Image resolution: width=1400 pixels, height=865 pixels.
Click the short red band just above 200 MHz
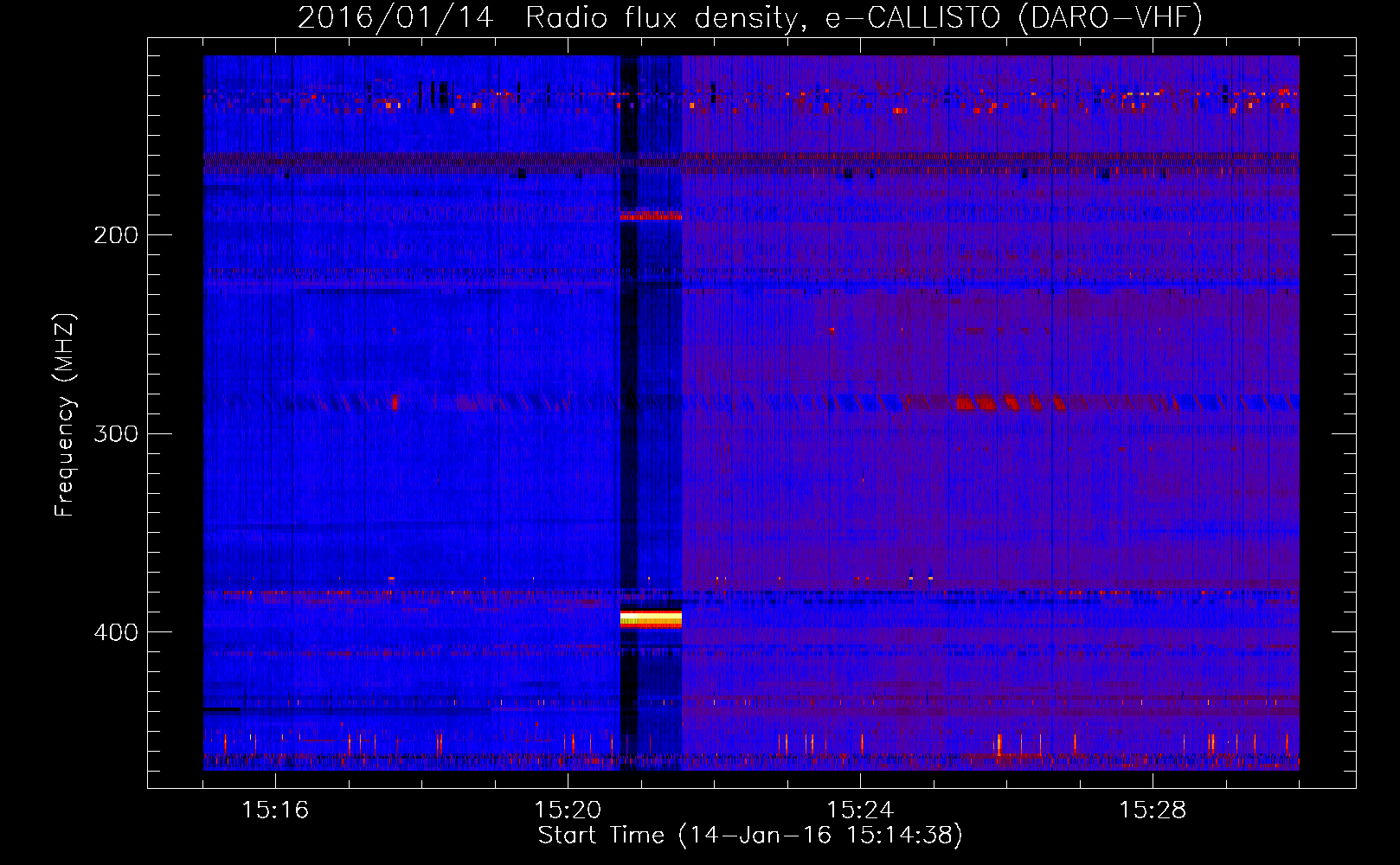(651, 215)
